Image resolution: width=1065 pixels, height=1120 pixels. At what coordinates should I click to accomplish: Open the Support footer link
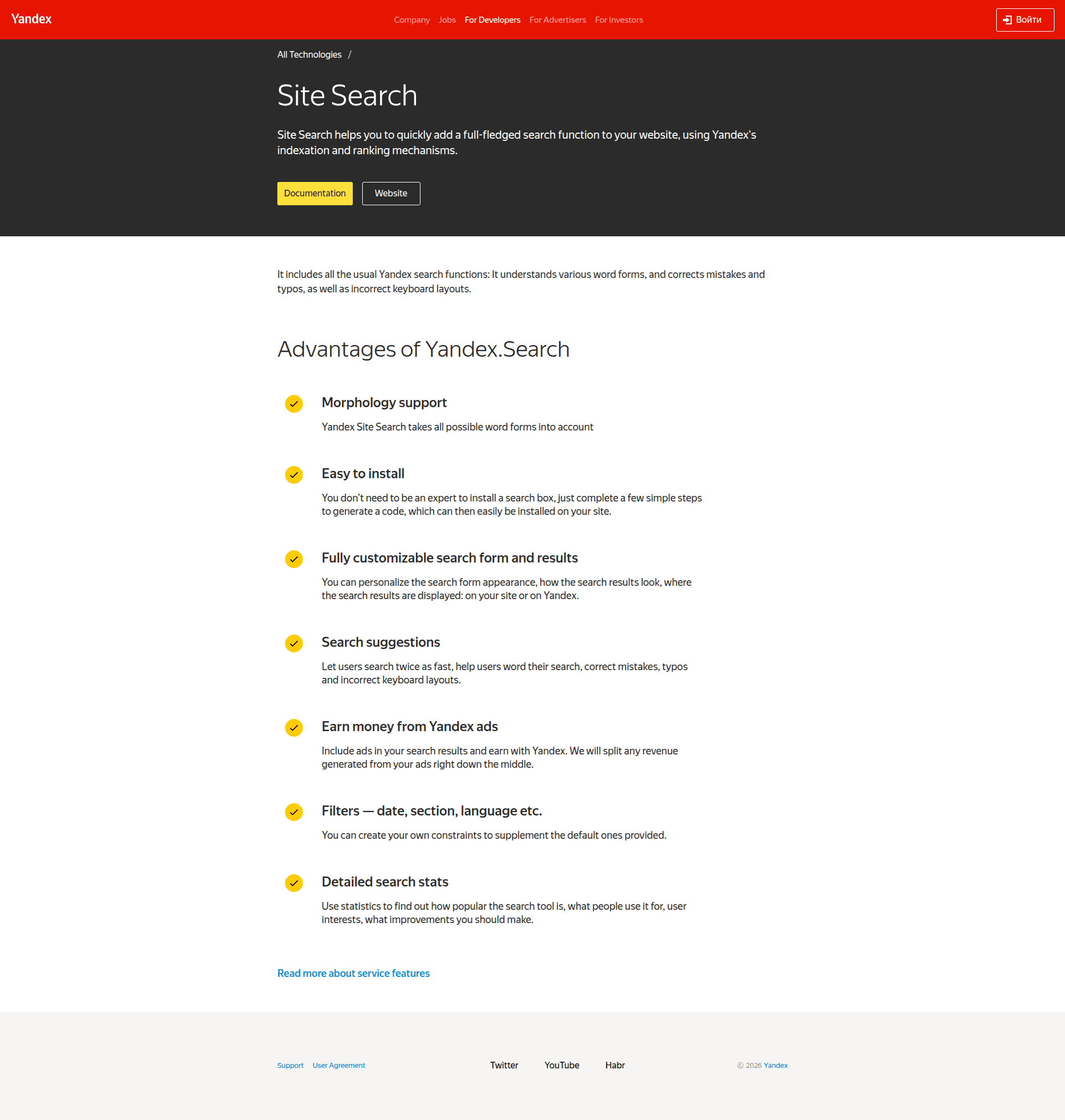click(x=290, y=1065)
